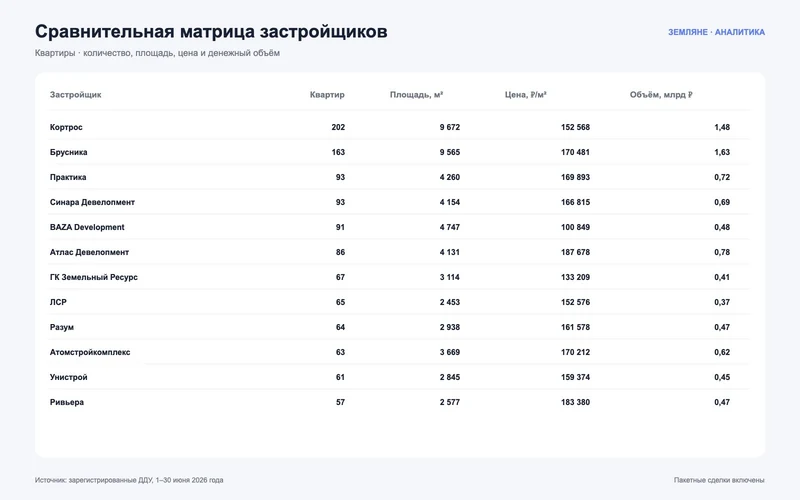Click price '152 576' for ЛСР
800x500 pixels.
[x=576, y=302]
